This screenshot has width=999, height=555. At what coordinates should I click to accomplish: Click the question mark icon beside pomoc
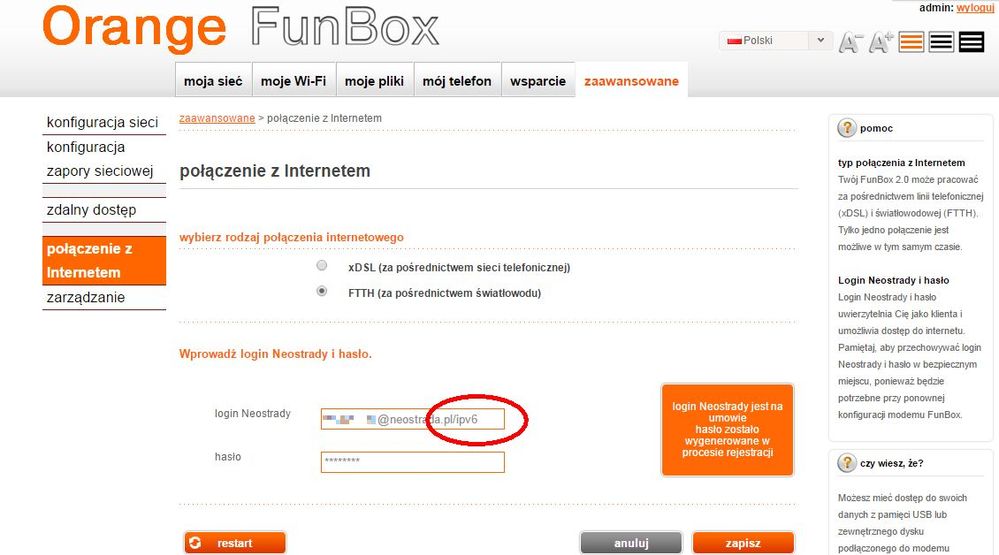[846, 128]
